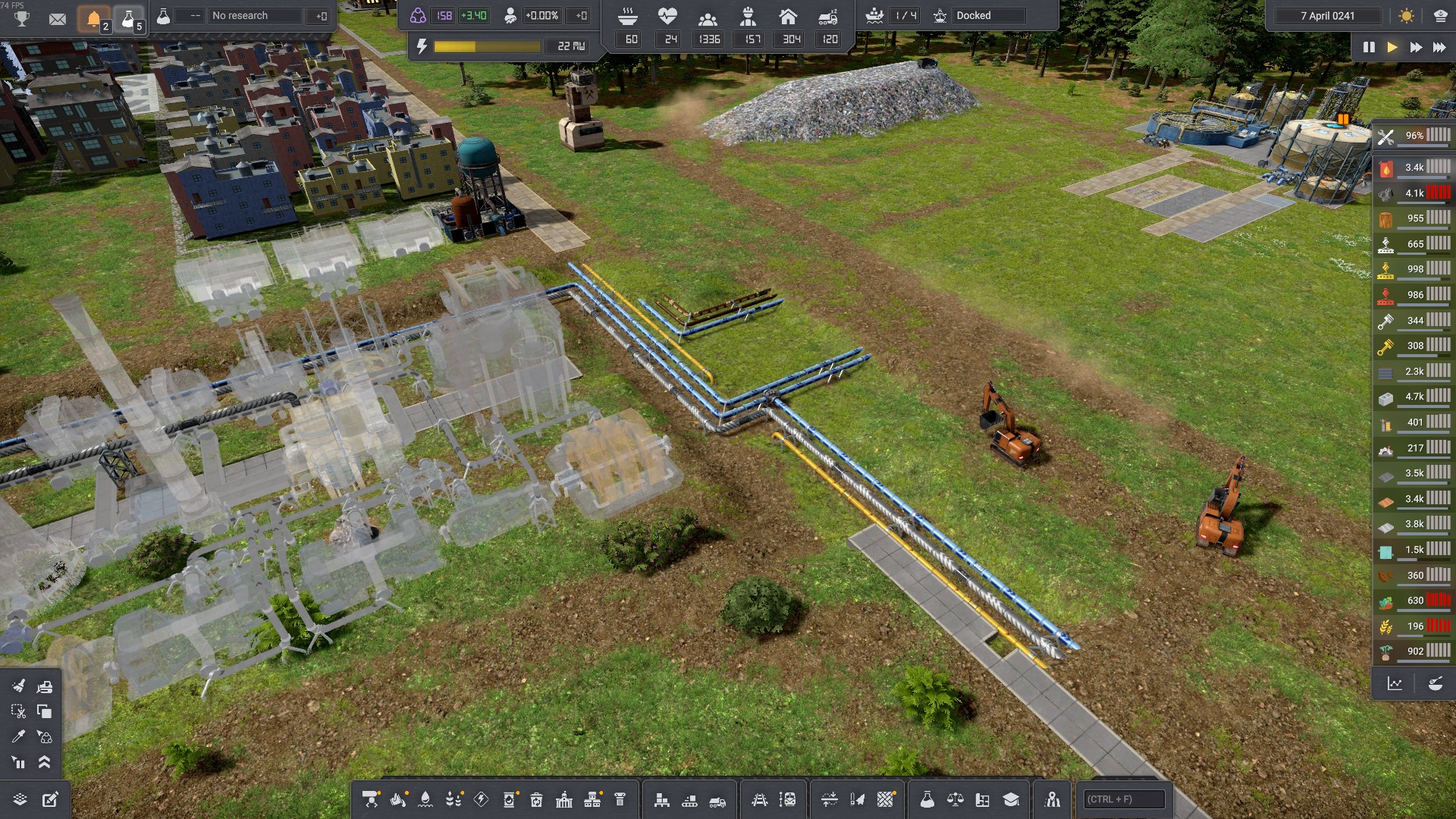The height and width of the screenshot is (819, 1456).
Task: Open food supply stat icon
Action: (628, 16)
